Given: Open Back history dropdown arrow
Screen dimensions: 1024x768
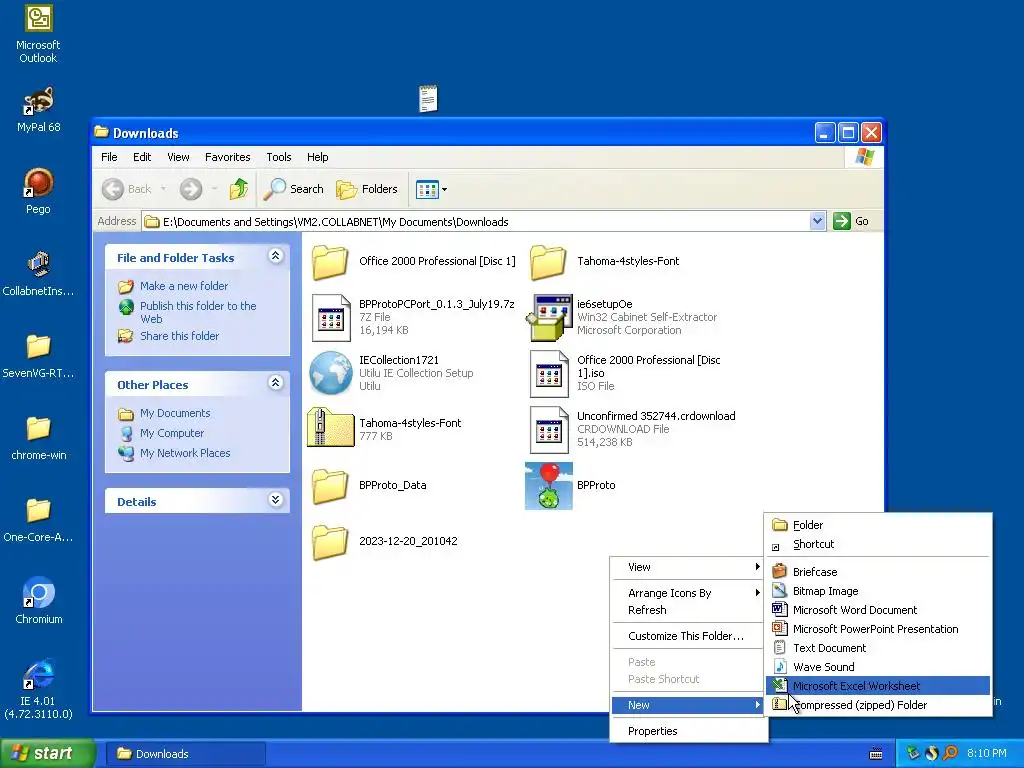Looking at the screenshot, I should click(163, 189).
